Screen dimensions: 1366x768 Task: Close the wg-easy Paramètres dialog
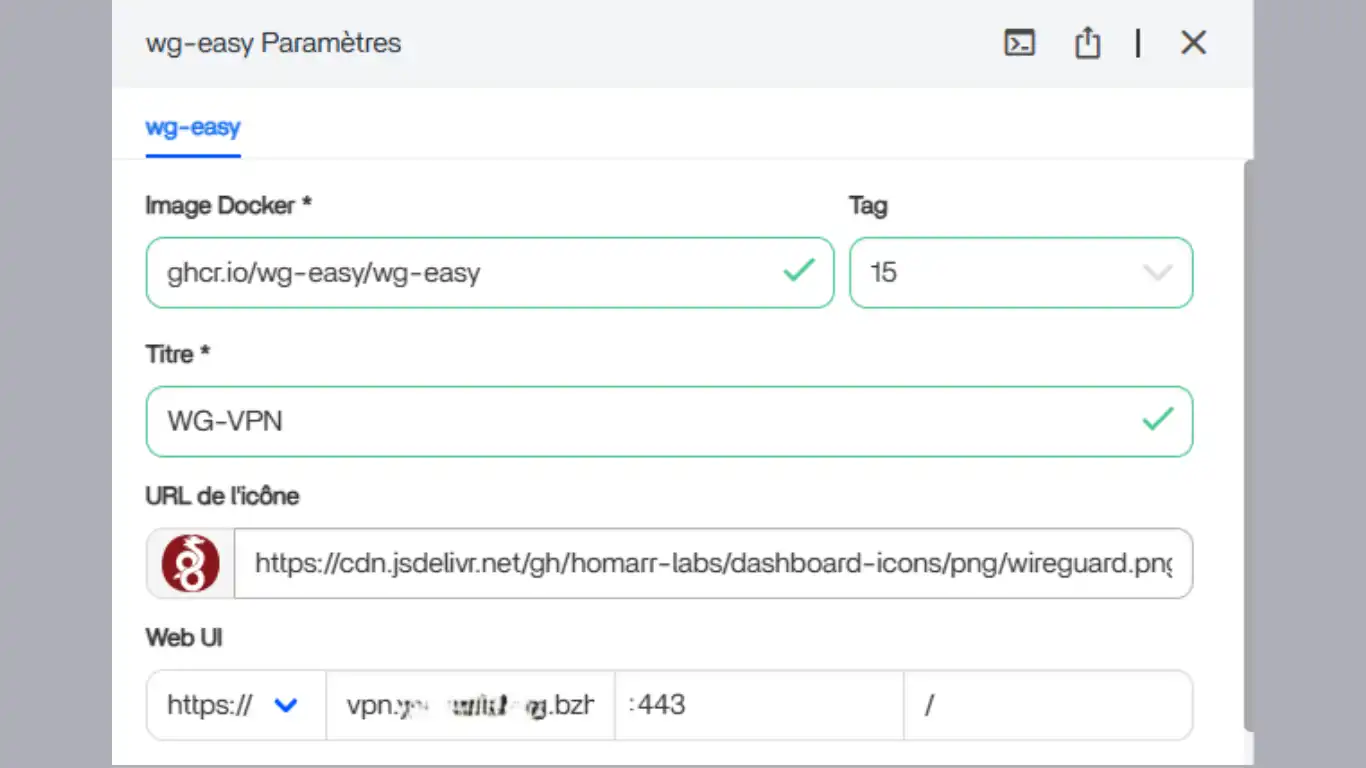(x=1193, y=43)
